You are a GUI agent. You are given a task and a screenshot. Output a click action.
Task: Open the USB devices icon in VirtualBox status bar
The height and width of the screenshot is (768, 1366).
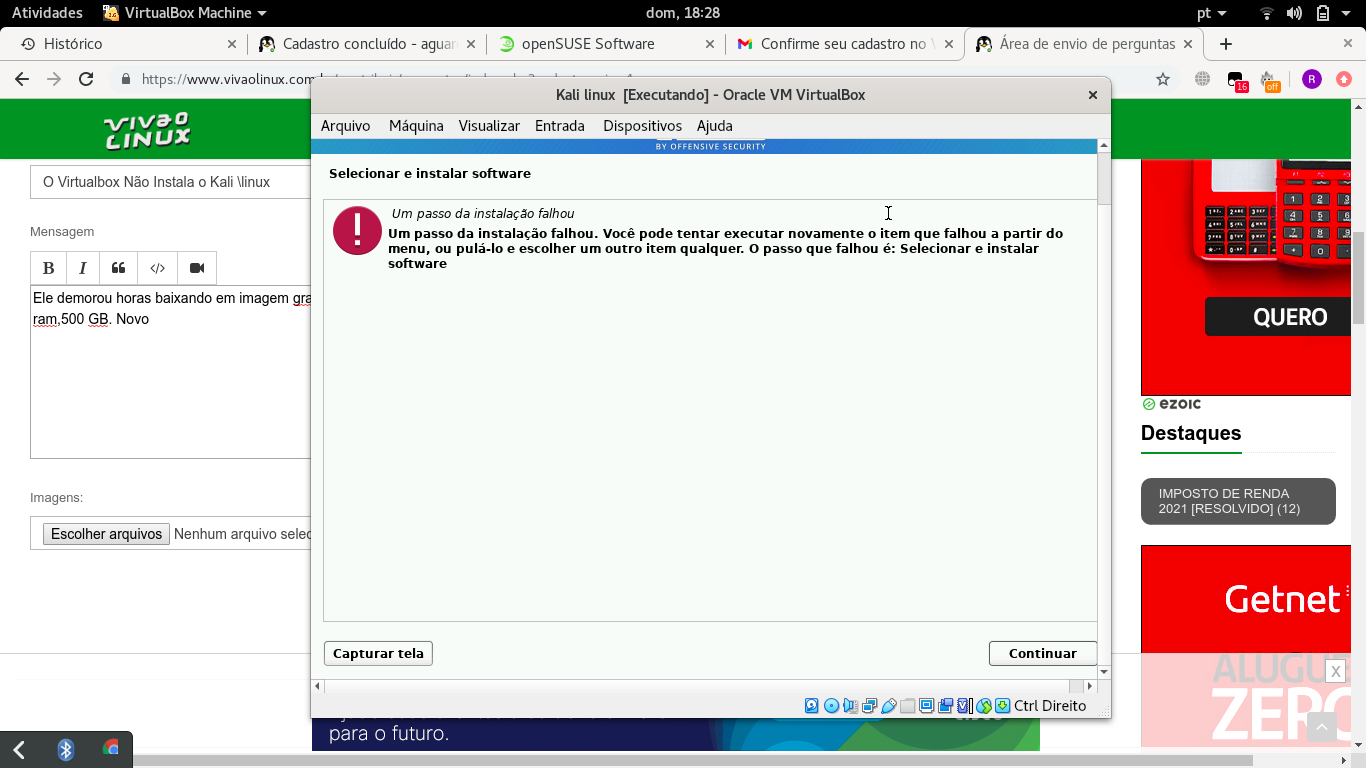click(x=888, y=706)
